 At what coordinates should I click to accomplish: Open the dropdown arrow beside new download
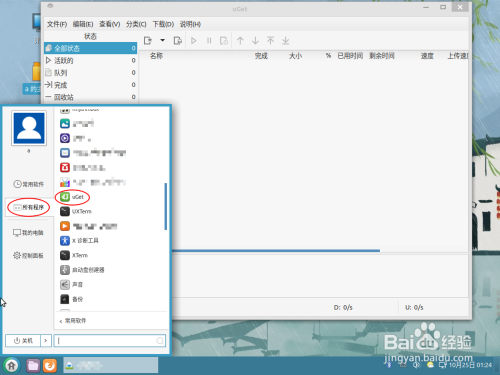click(163, 40)
